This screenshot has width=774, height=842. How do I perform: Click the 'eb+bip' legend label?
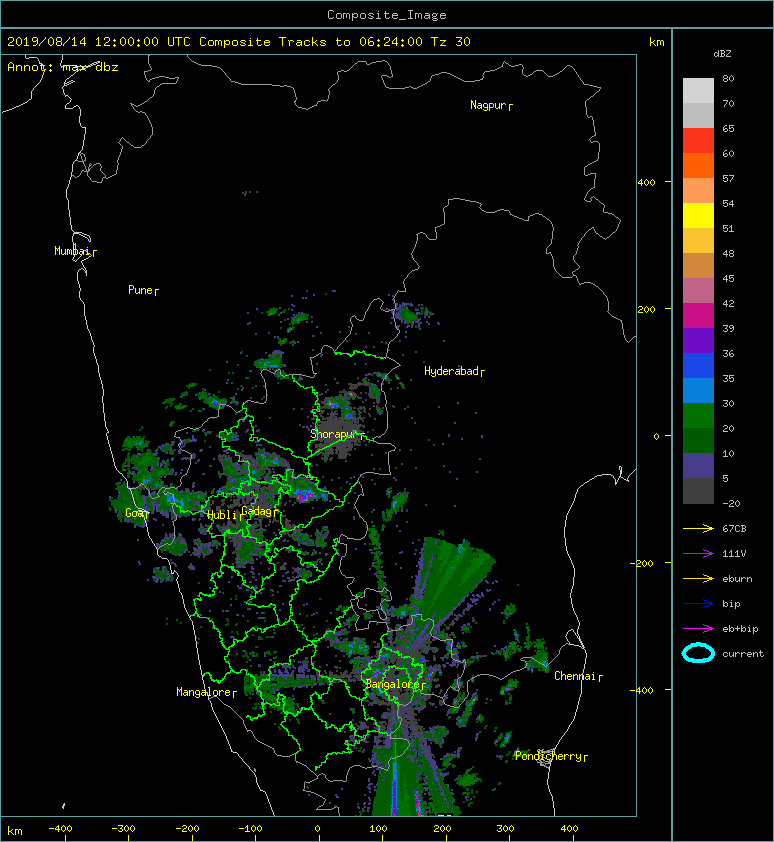pos(740,629)
